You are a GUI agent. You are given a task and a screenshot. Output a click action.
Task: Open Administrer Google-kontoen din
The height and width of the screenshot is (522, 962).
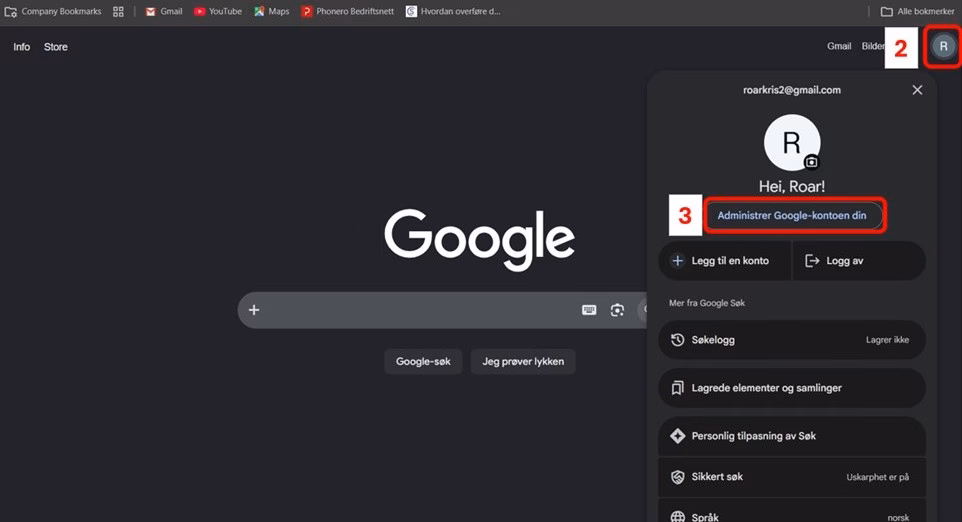click(x=792, y=215)
